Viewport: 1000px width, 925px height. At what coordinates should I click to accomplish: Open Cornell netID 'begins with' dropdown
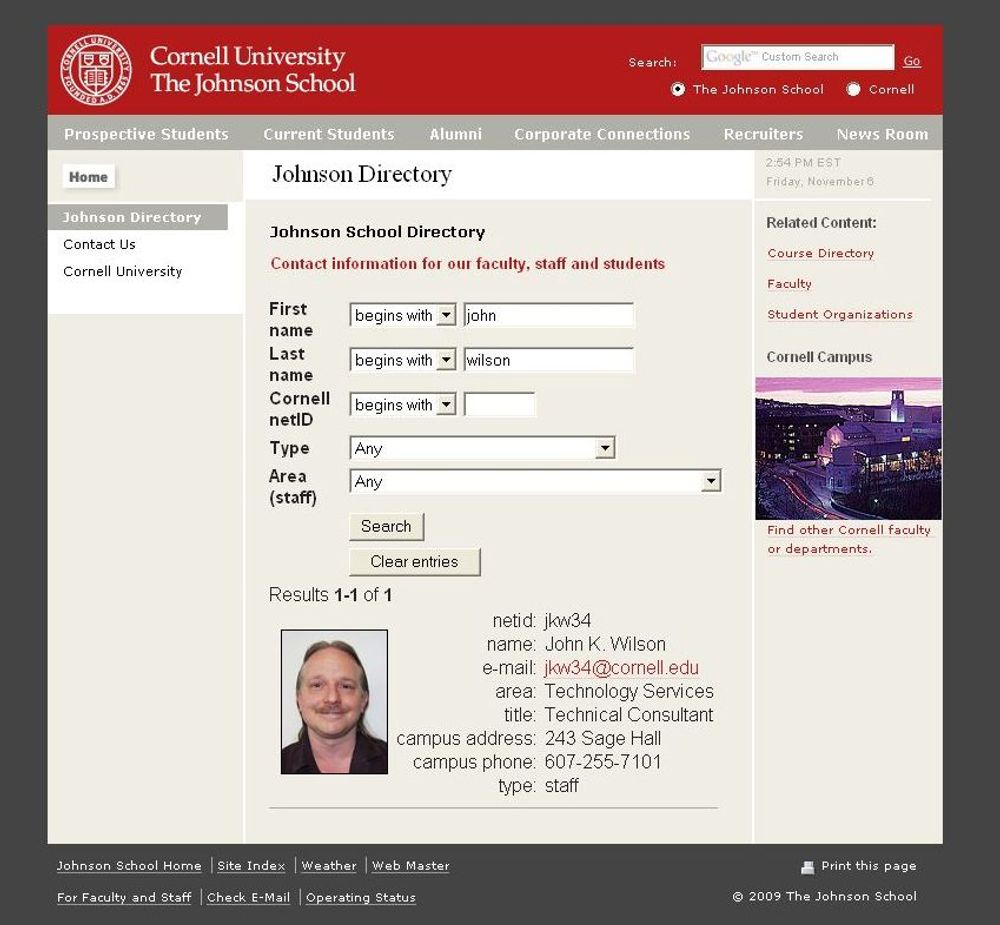coord(402,404)
